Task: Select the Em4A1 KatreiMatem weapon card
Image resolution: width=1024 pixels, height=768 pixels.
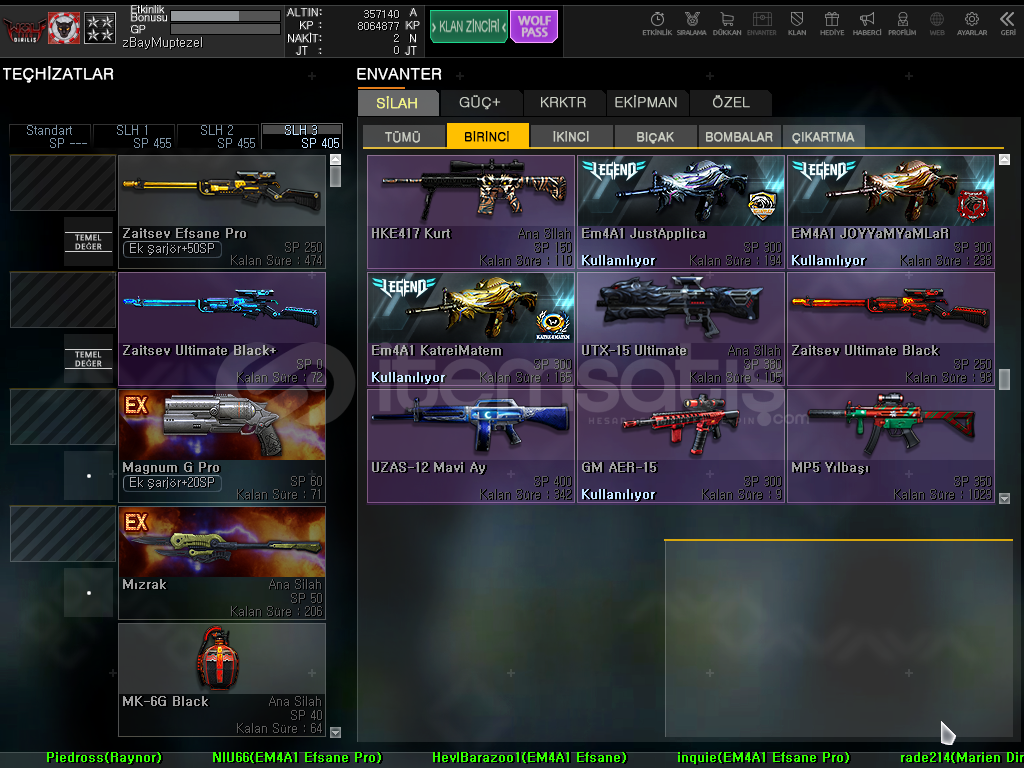Action: point(471,329)
